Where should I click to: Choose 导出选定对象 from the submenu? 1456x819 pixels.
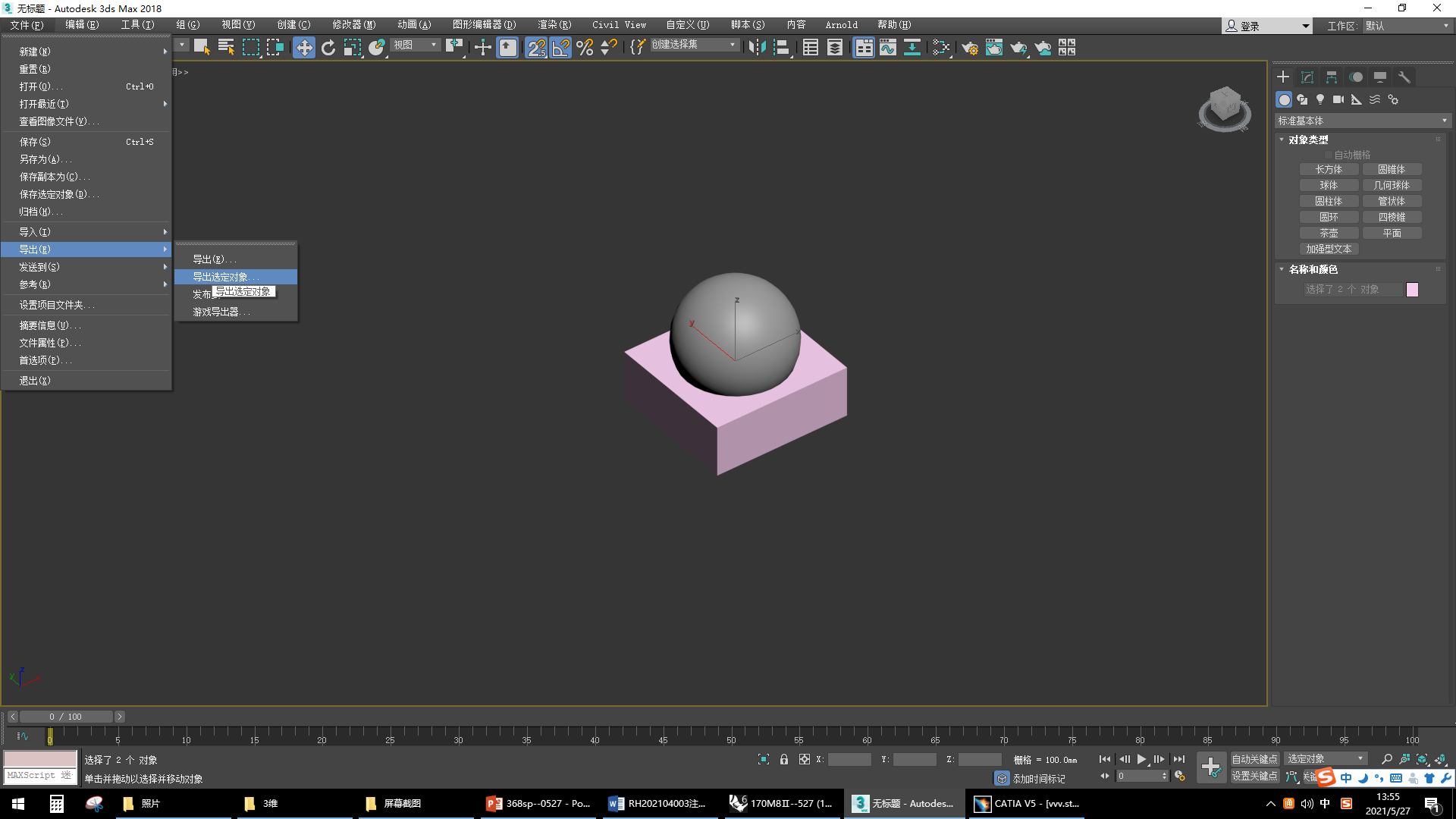(224, 276)
